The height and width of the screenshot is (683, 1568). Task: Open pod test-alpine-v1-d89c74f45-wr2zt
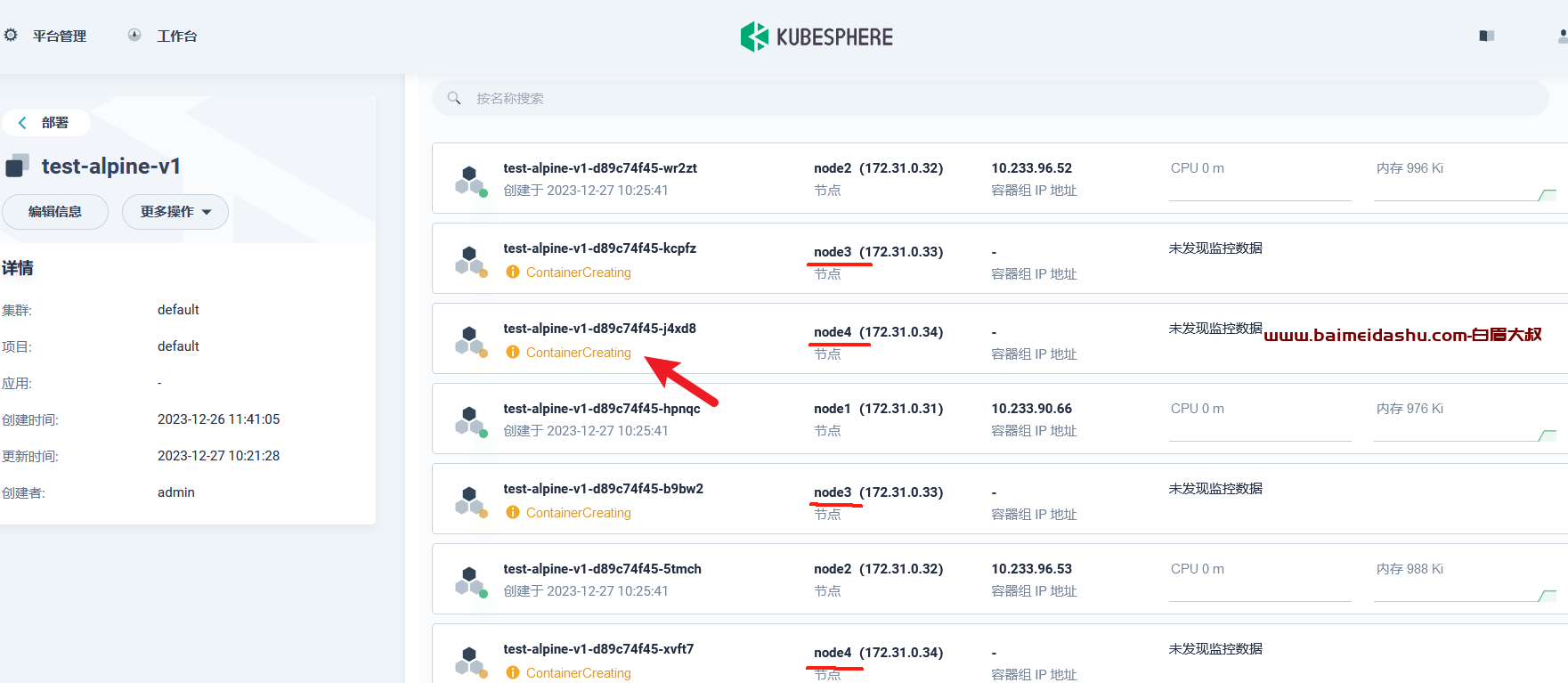click(x=600, y=168)
